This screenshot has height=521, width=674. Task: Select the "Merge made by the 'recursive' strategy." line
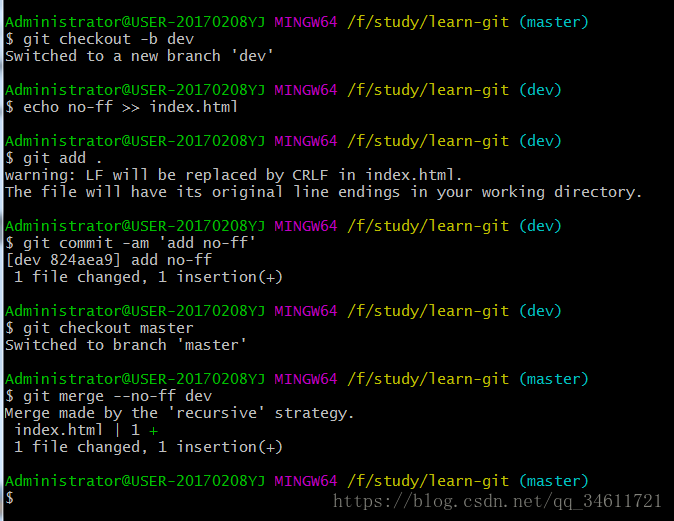[x=179, y=413]
